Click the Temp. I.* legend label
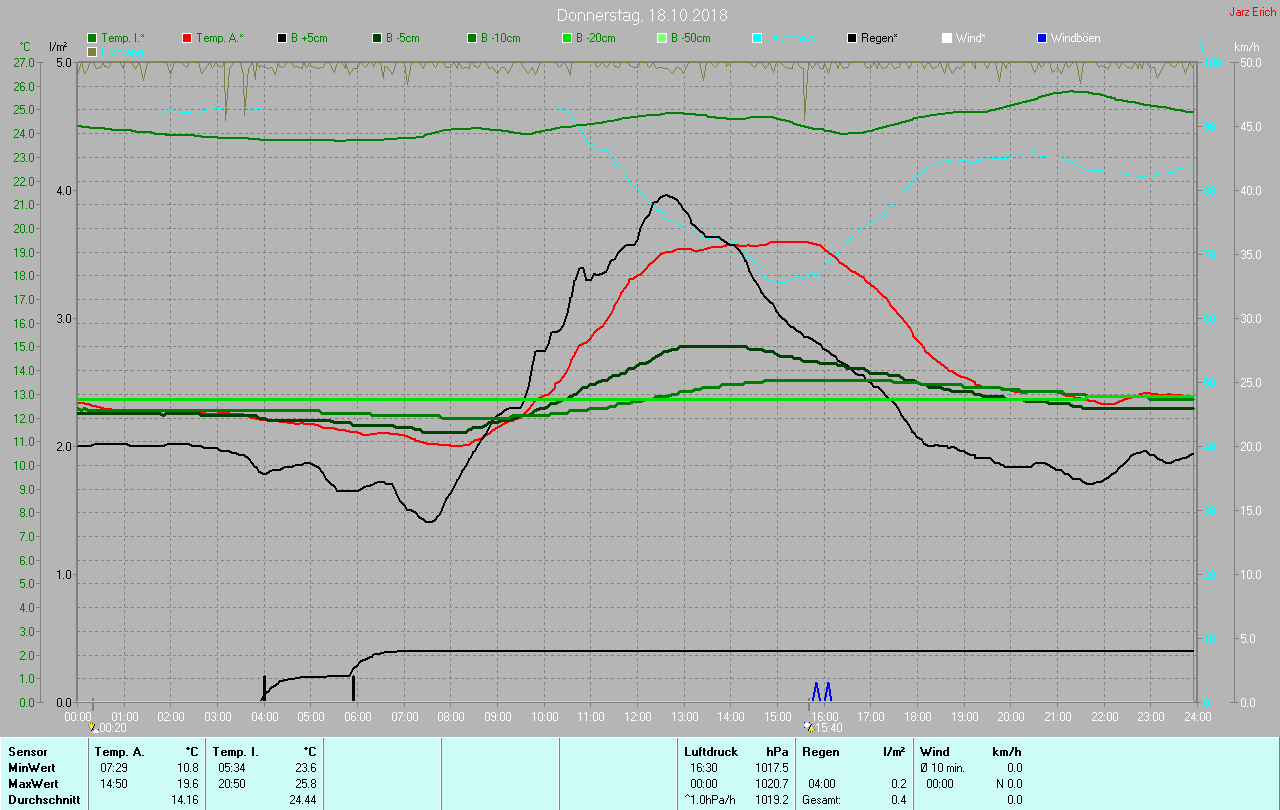The width and height of the screenshot is (1280, 810). pyautogui.click(x=123, y=38)
